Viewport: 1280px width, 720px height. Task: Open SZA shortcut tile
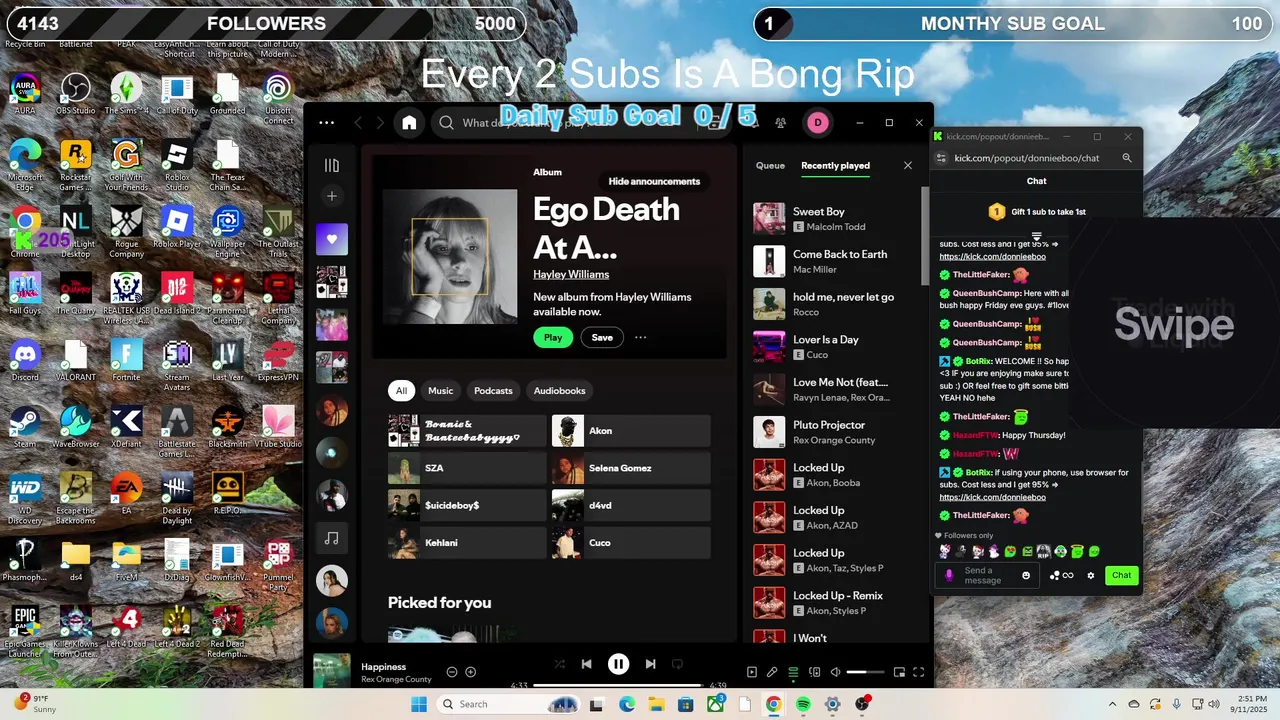click(467, 468)
